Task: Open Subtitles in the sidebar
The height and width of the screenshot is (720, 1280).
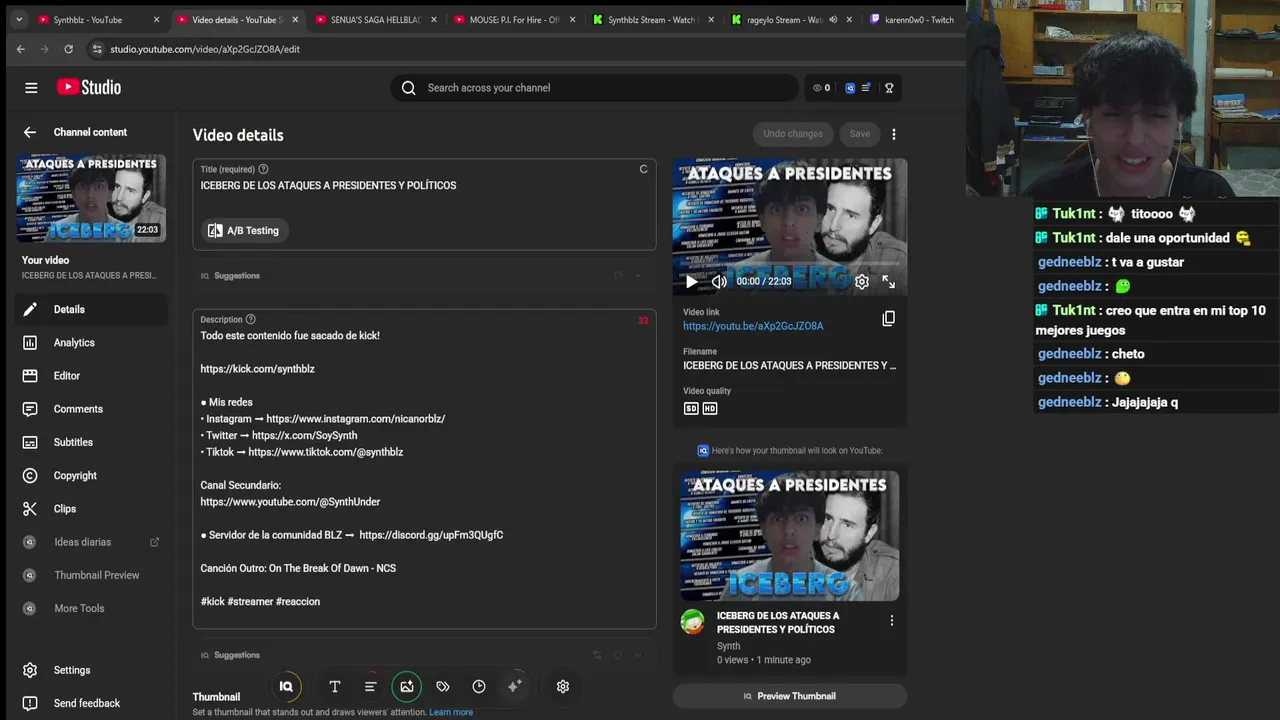Action: pos(90,442)
